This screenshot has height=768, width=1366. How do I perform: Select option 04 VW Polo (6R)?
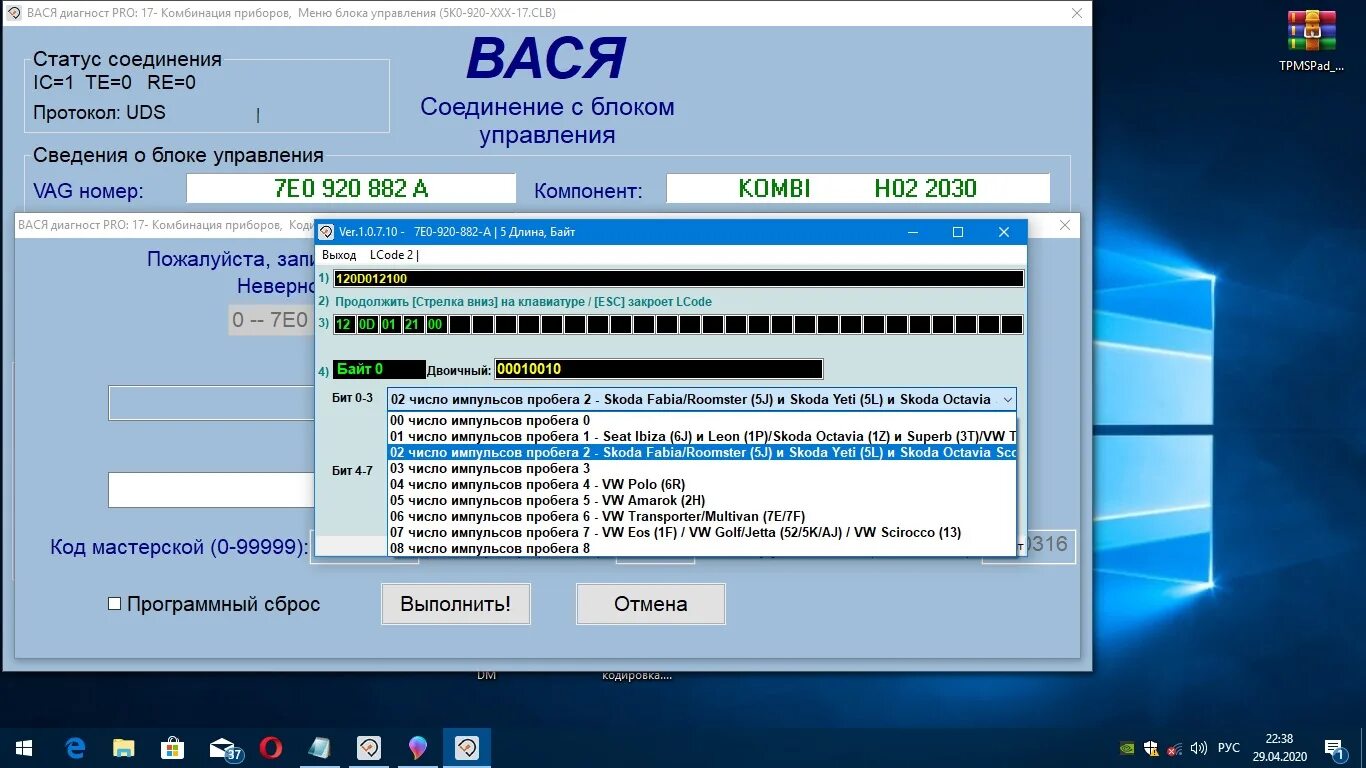[702, 485]
